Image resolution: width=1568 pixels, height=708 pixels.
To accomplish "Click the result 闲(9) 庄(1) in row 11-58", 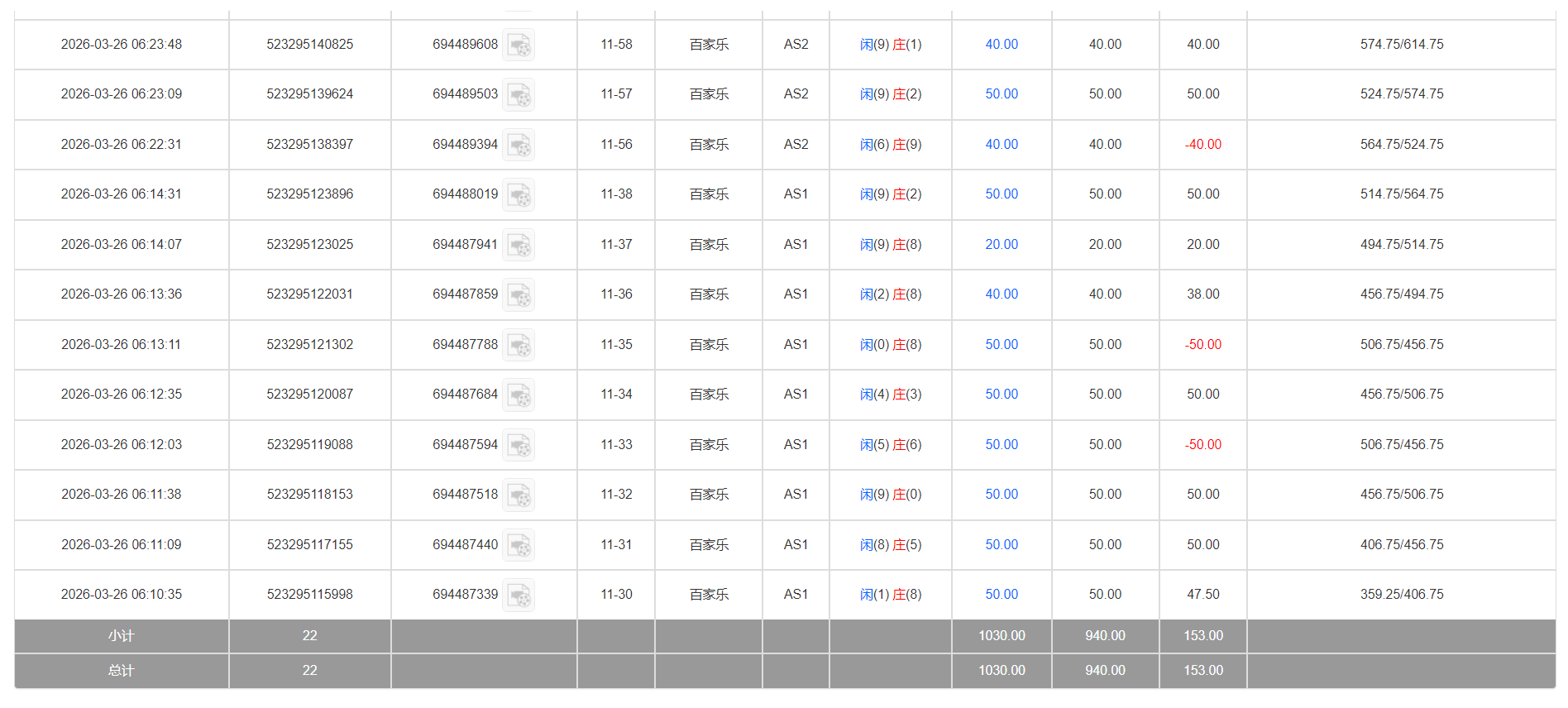I will tap(890, 45).
